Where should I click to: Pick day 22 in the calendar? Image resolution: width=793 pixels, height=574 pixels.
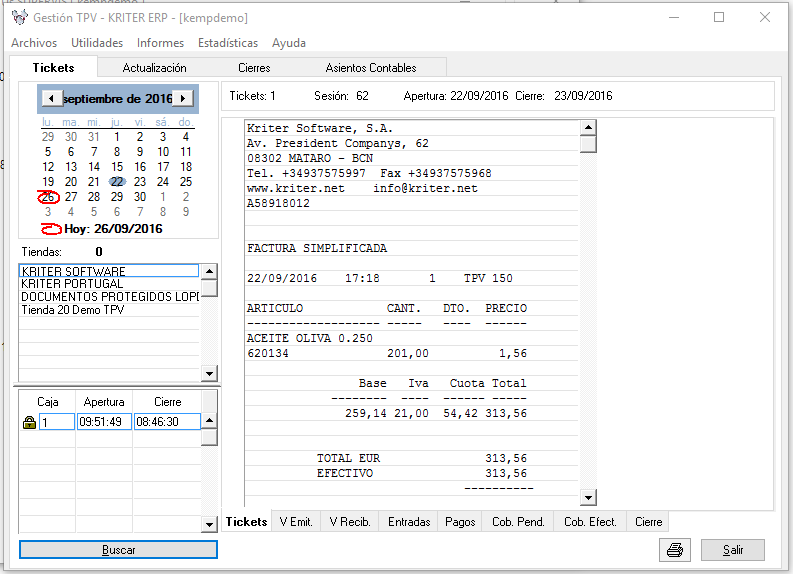[117, 182]
